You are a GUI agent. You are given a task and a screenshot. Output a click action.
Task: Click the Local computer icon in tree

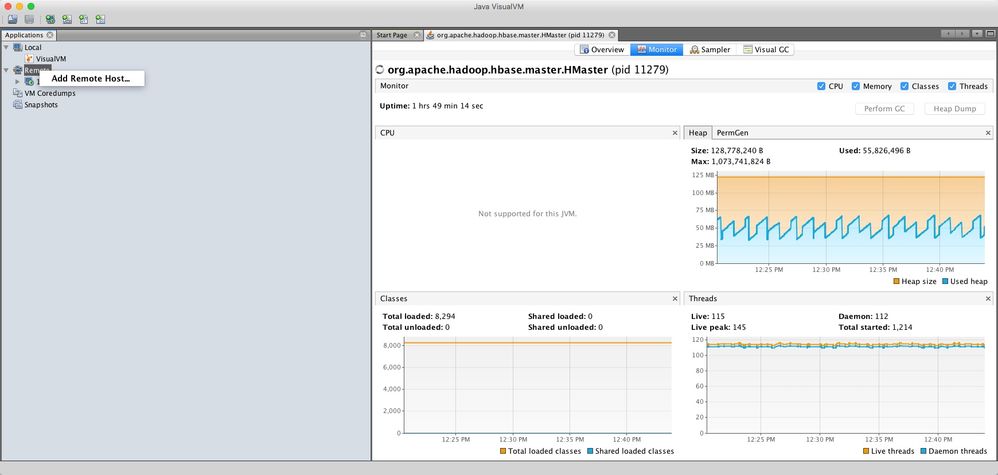tap(18, 48)
